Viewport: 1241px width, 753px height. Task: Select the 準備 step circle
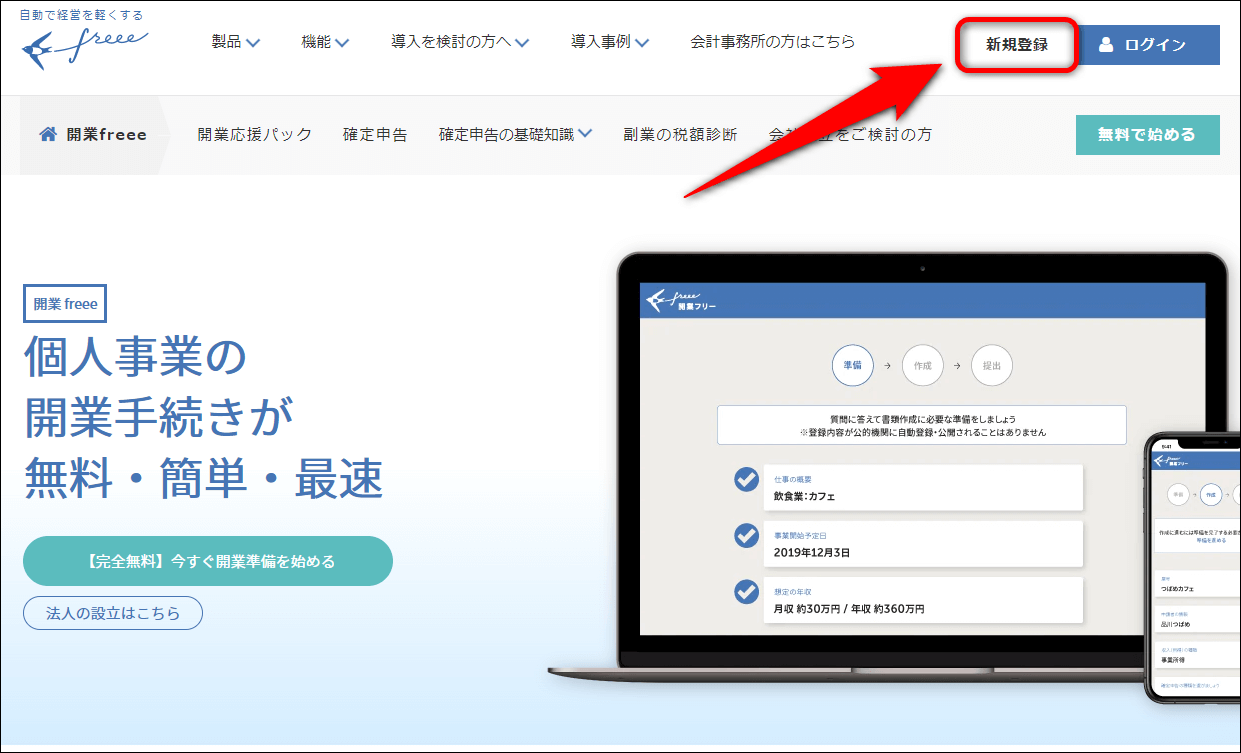(852, 366)
